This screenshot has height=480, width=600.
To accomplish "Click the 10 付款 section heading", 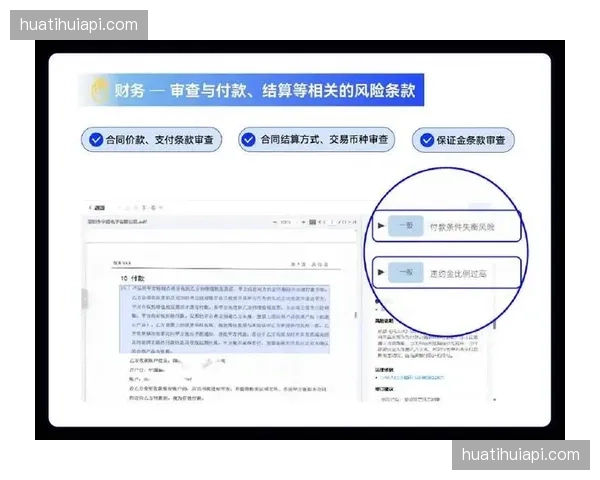I will tap(132, 278).
